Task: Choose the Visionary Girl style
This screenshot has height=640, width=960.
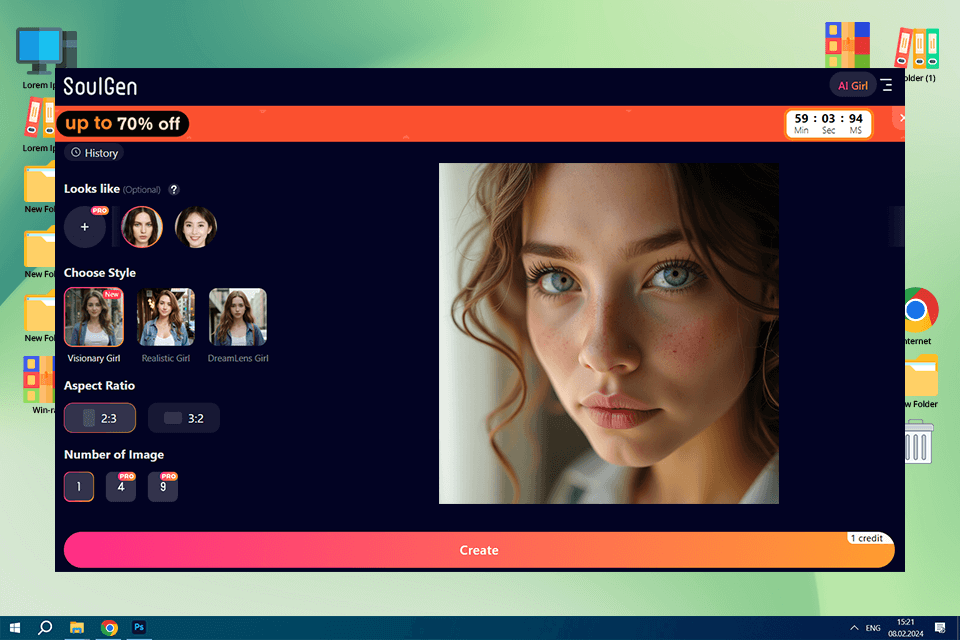Action: (x=94, y=317)
